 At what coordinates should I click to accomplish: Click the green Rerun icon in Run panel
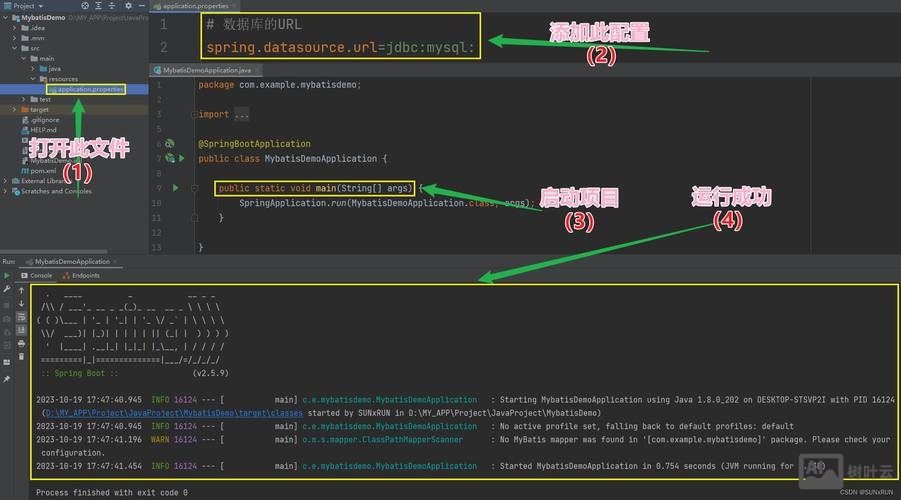7,275
